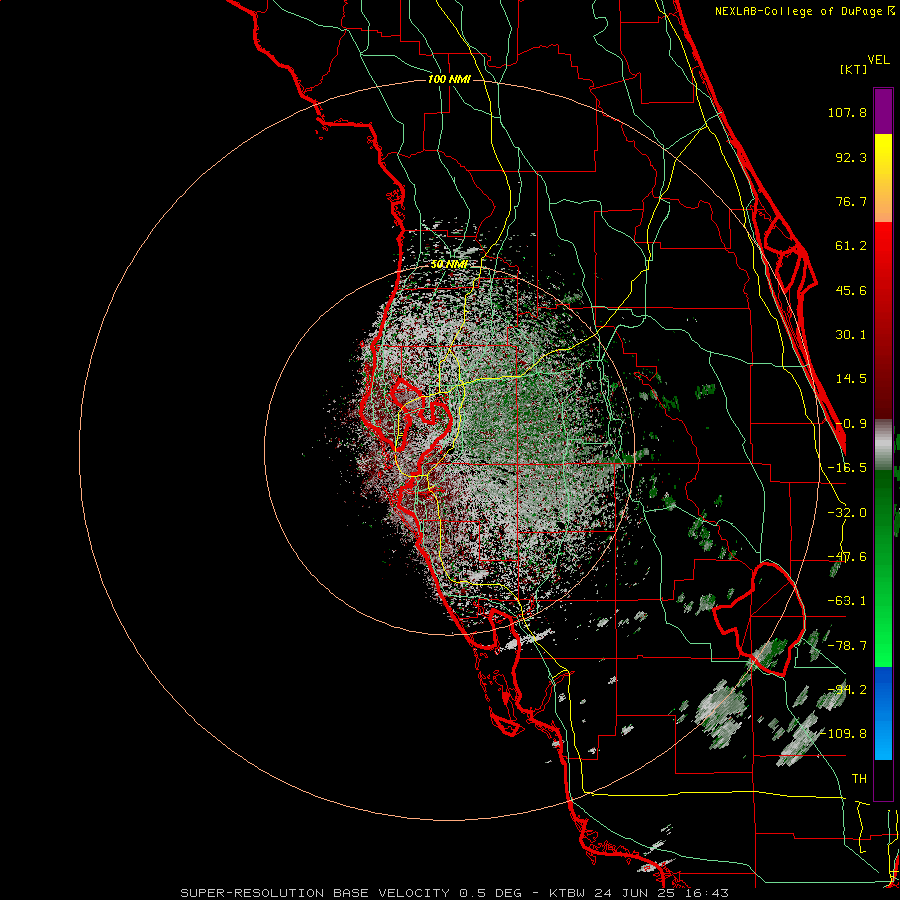
Task: Select the -78.7 velocity scale value
Action: tap(847, 646)
